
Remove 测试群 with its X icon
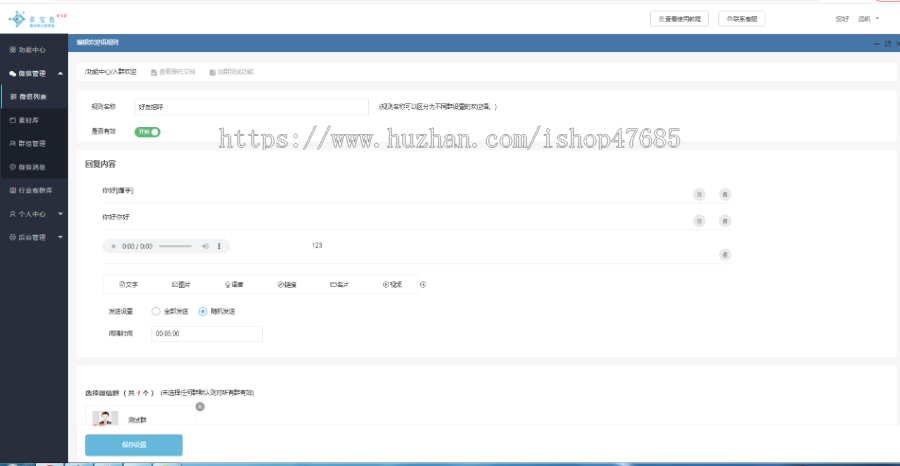coord(200,406)
